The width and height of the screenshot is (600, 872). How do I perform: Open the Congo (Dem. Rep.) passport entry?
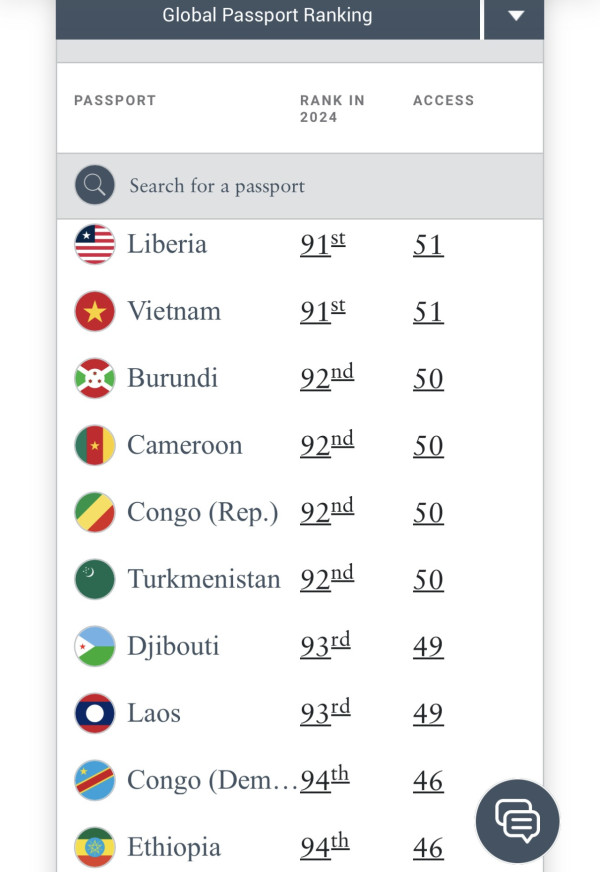click(x=212, y=780)
